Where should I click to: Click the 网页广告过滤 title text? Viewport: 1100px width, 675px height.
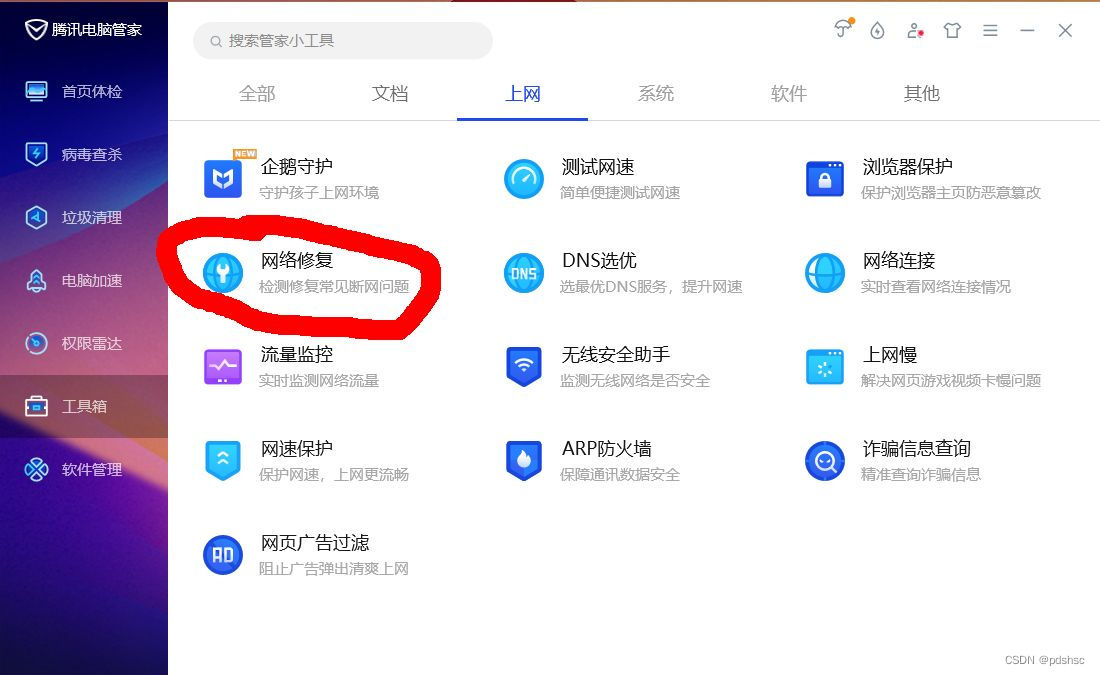(x=315, y=542)
